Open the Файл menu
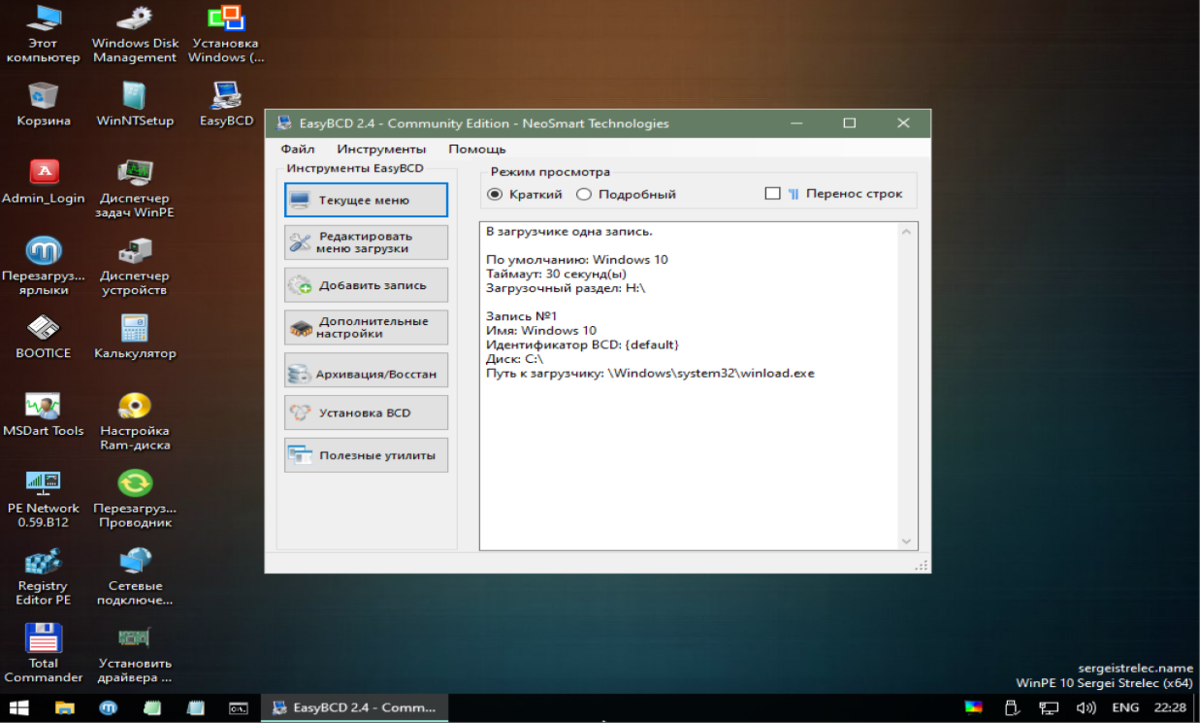This screenshot has width=1200, height=723. tap(298, 149)
